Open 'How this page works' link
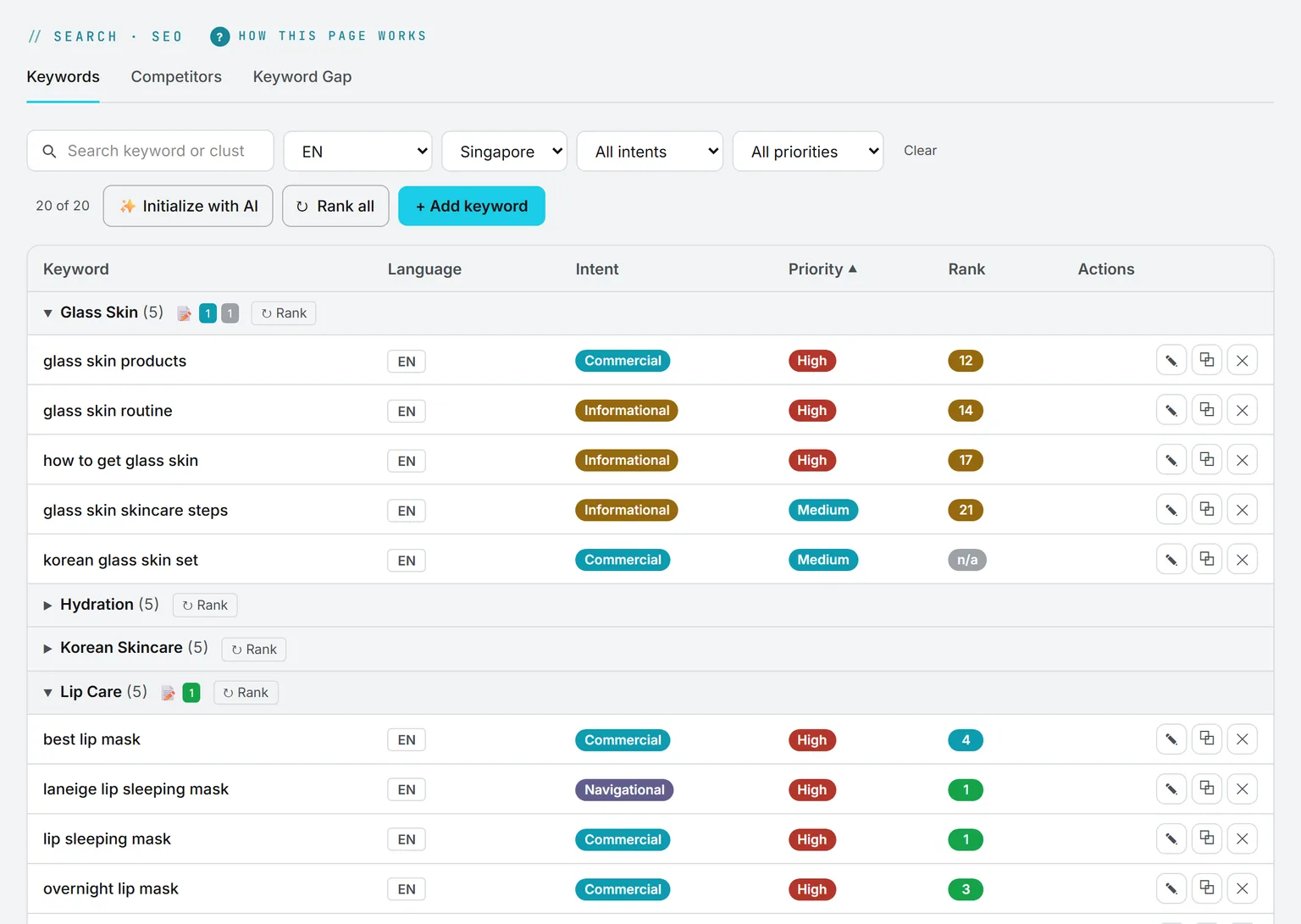 click(x=332, y=36)
